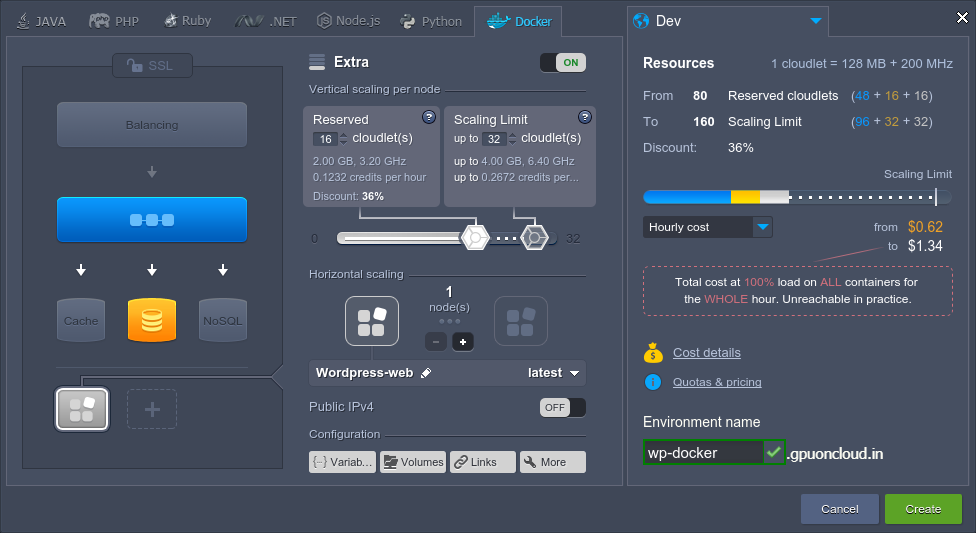The image size is (976, 533).
Task: Click the SQL database node icon
Action: tap(152, 320)
